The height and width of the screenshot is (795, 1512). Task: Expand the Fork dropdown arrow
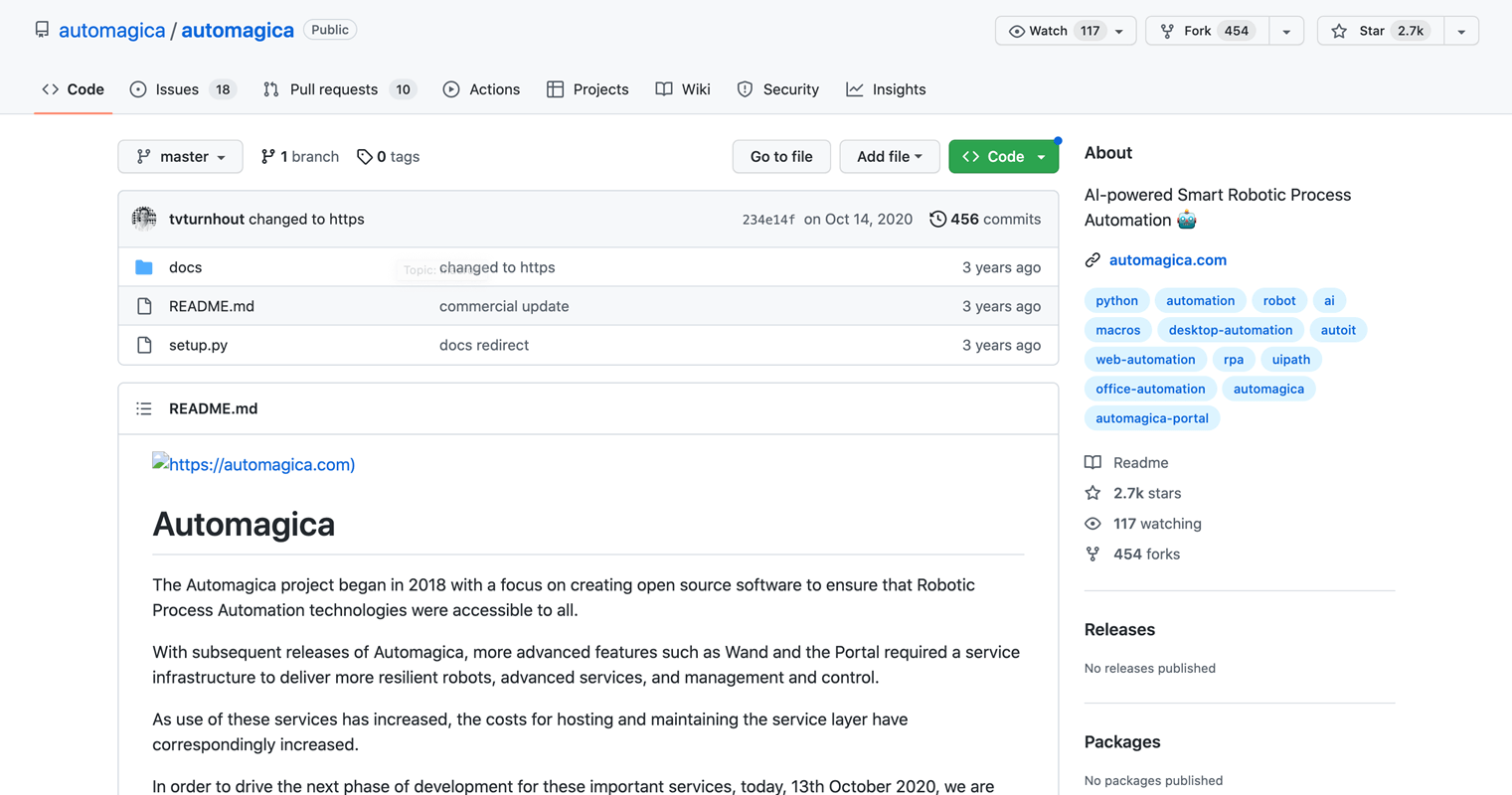click(1286, 31)
